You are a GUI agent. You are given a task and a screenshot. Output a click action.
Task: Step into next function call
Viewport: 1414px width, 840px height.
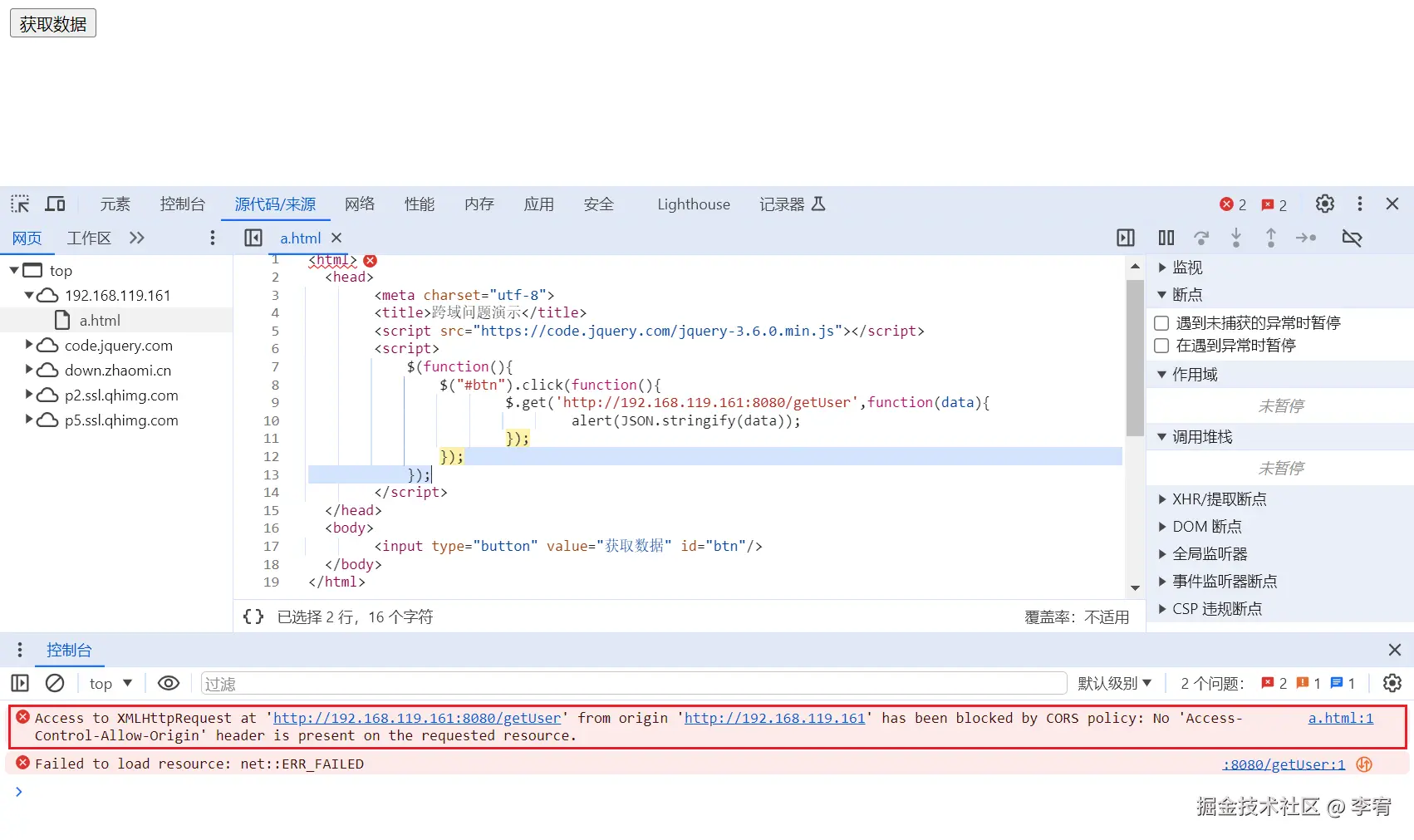coord(1236,238)
